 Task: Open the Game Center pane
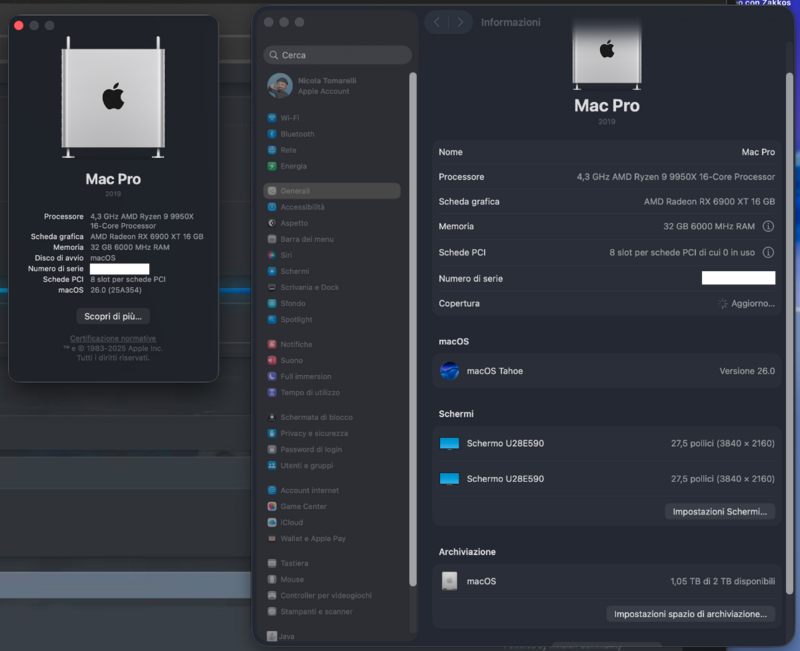(303, 506)
